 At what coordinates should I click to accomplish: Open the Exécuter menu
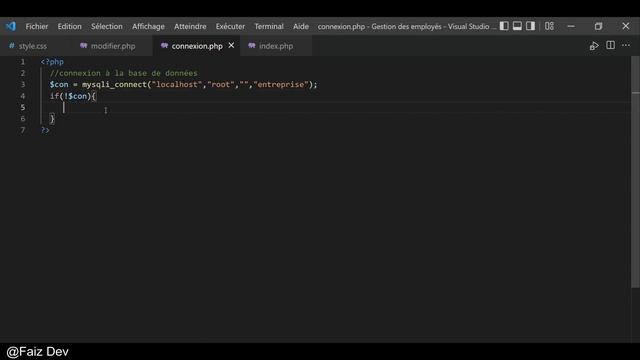pyautogui.click(x=230, y=26)
